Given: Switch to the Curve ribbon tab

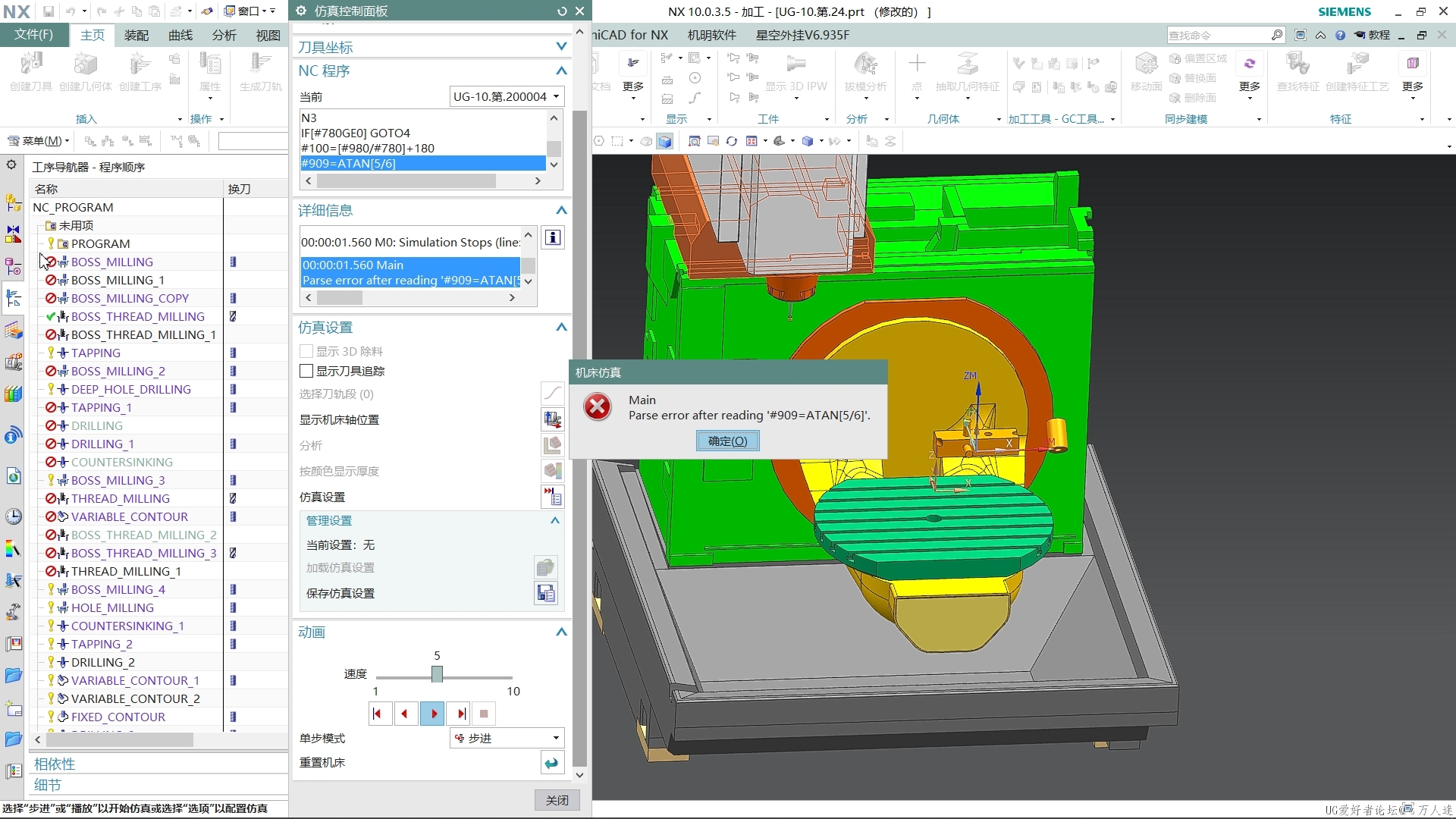Looking at the screenshot, I should [180, 35].
